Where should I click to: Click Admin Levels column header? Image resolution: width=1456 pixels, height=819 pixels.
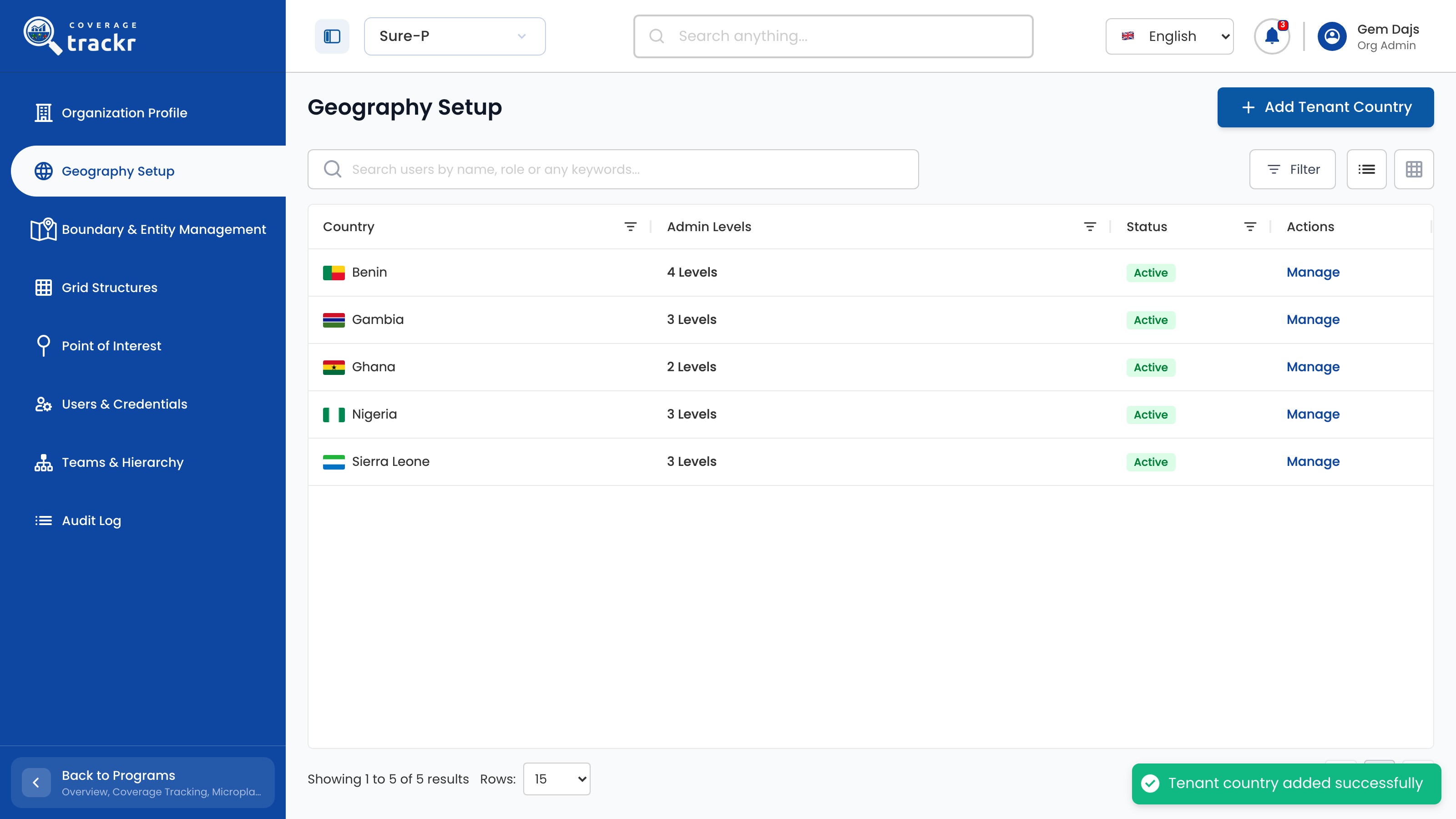[709, 227]
